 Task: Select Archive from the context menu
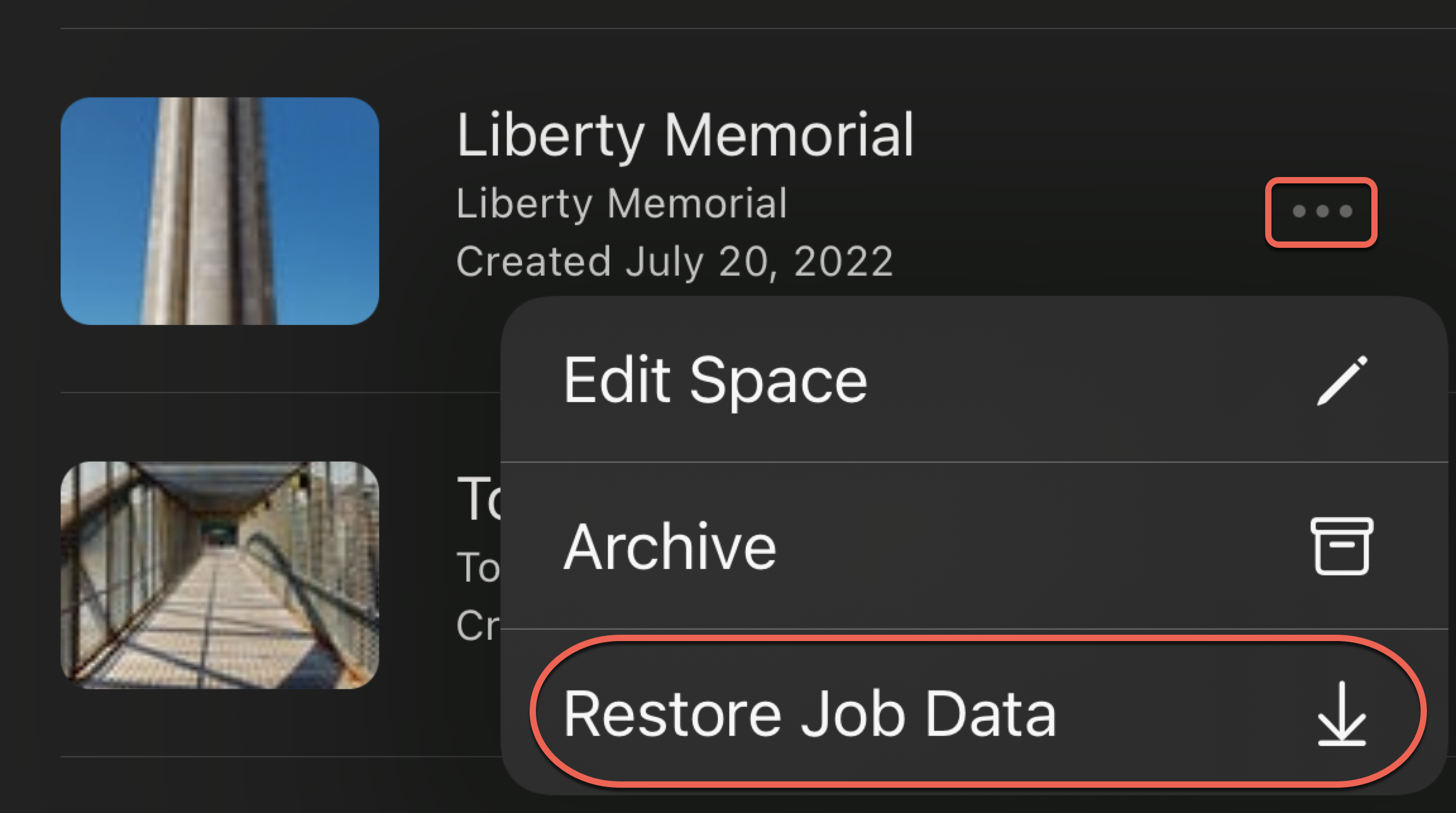[670, 546]
